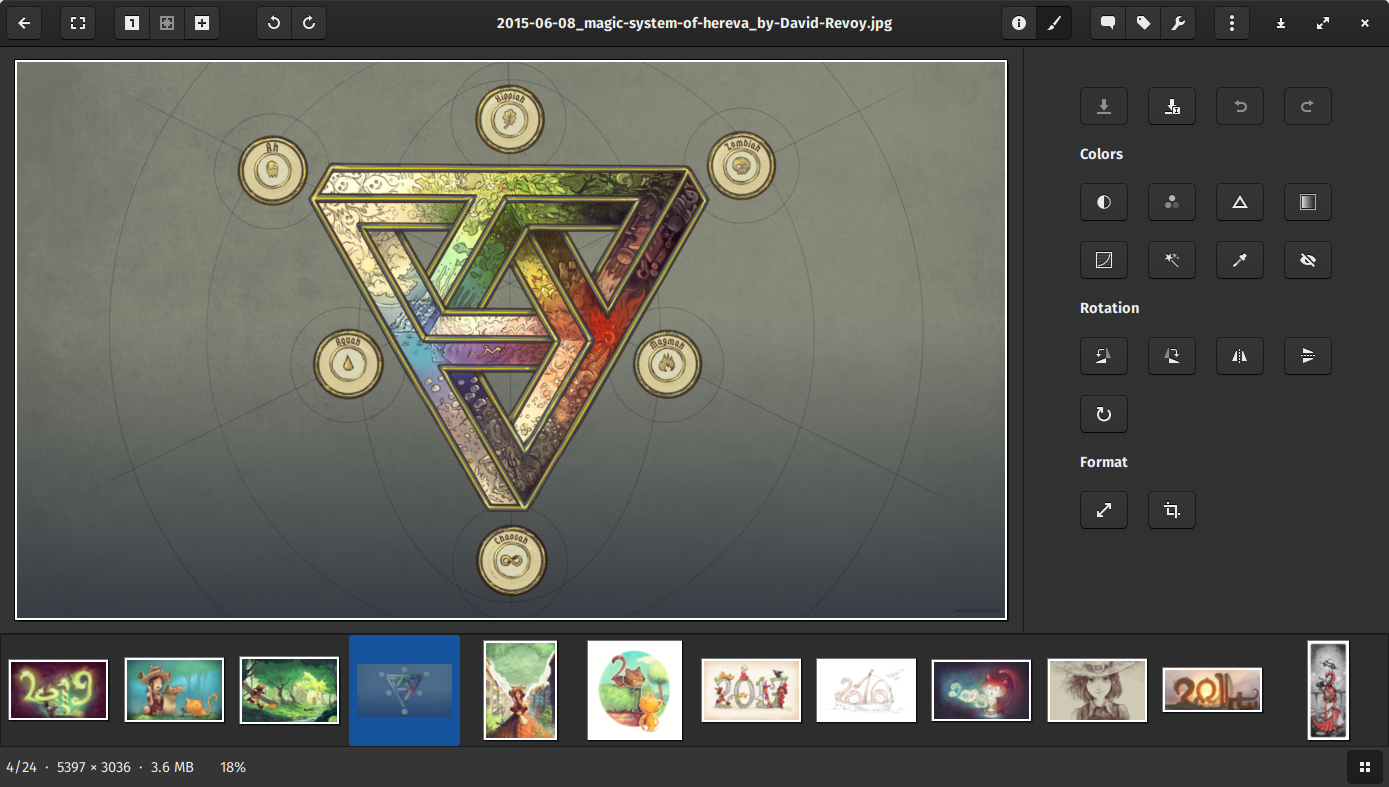The height and width of the screenshot is (787, 1389).
Task: Open the Adjust Contrast tool
Action: pyautogui.click(x=1104, y=202)
